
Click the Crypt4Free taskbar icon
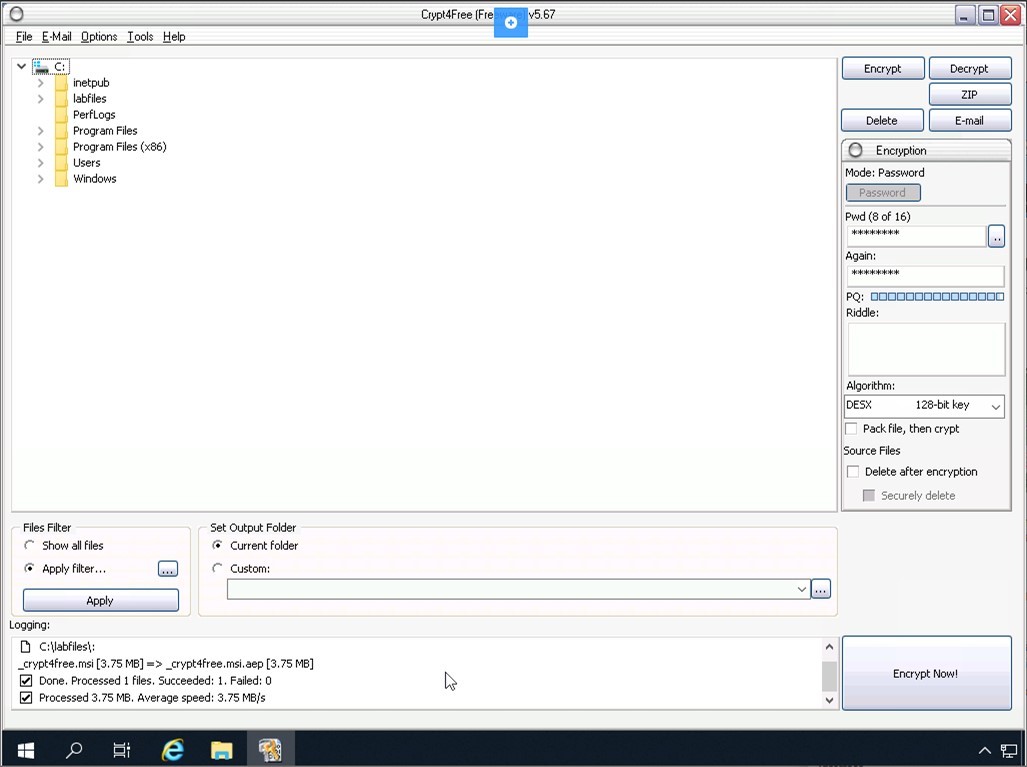(x=269, y=750)
